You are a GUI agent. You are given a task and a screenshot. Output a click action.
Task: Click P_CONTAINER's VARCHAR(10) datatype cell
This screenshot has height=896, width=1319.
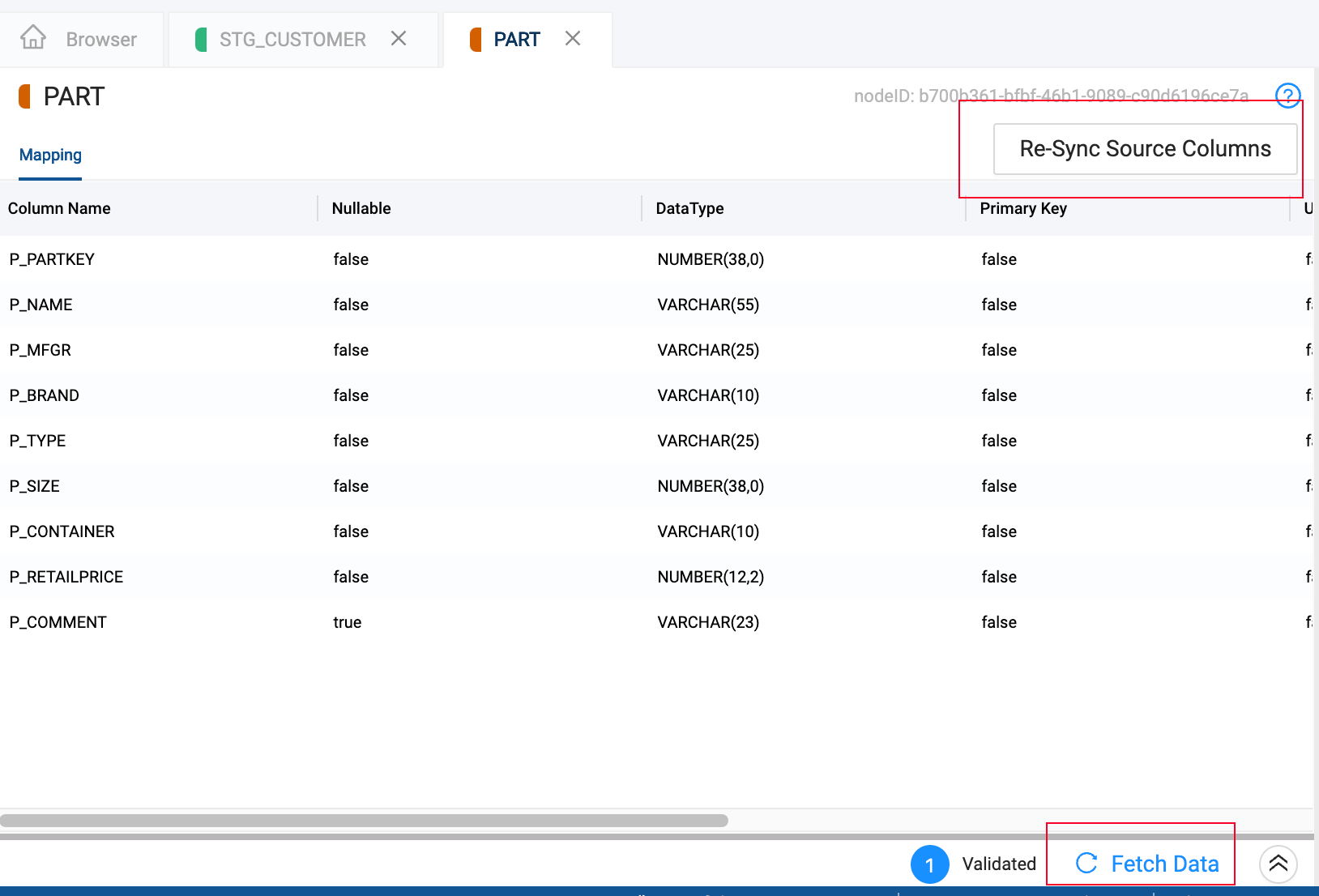708,531
